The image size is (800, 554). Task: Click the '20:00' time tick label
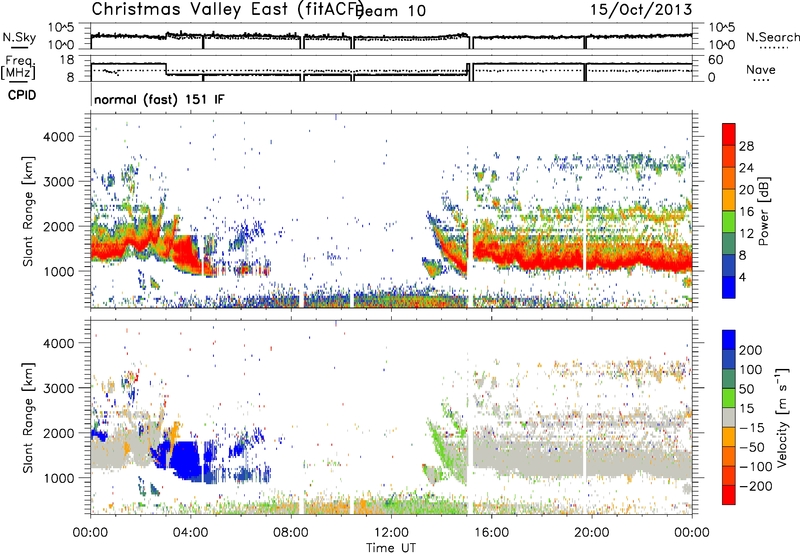[592, 533]
